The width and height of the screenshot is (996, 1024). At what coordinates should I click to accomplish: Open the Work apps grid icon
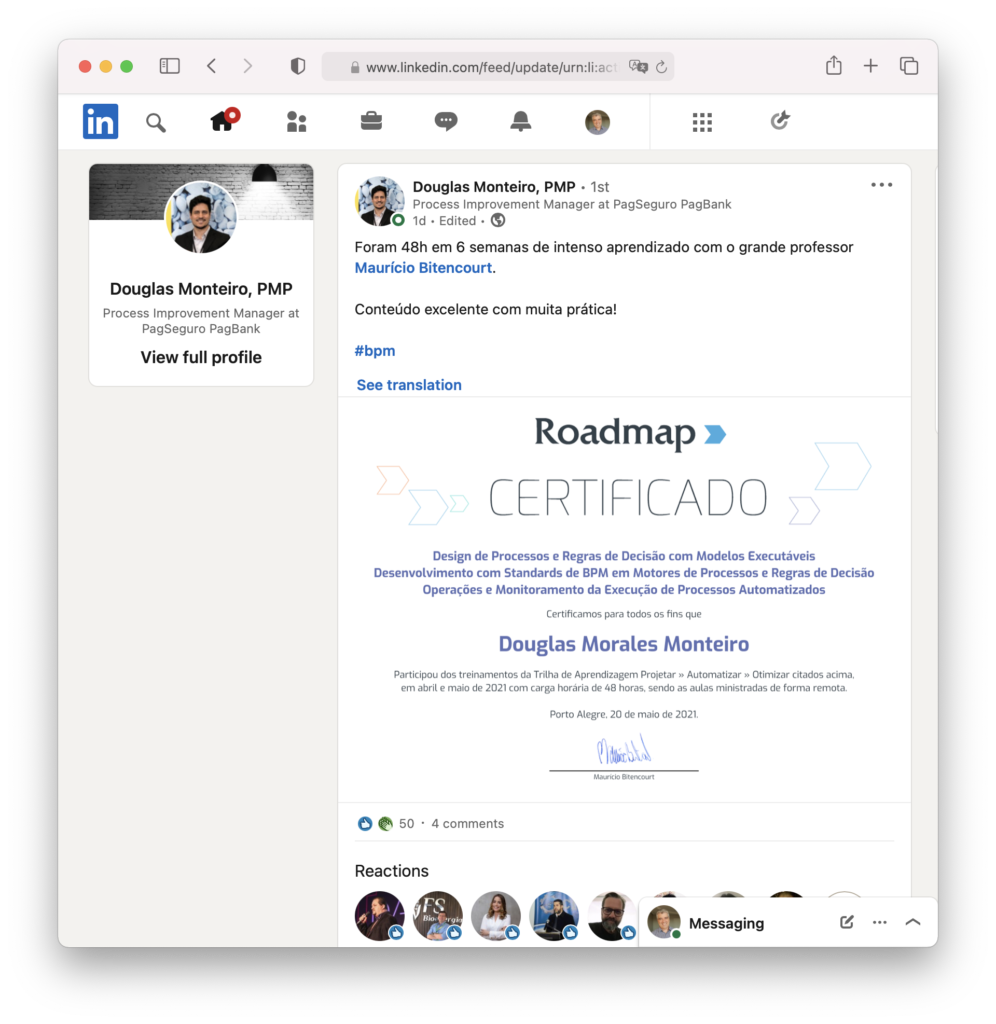[x=702, y=122]
